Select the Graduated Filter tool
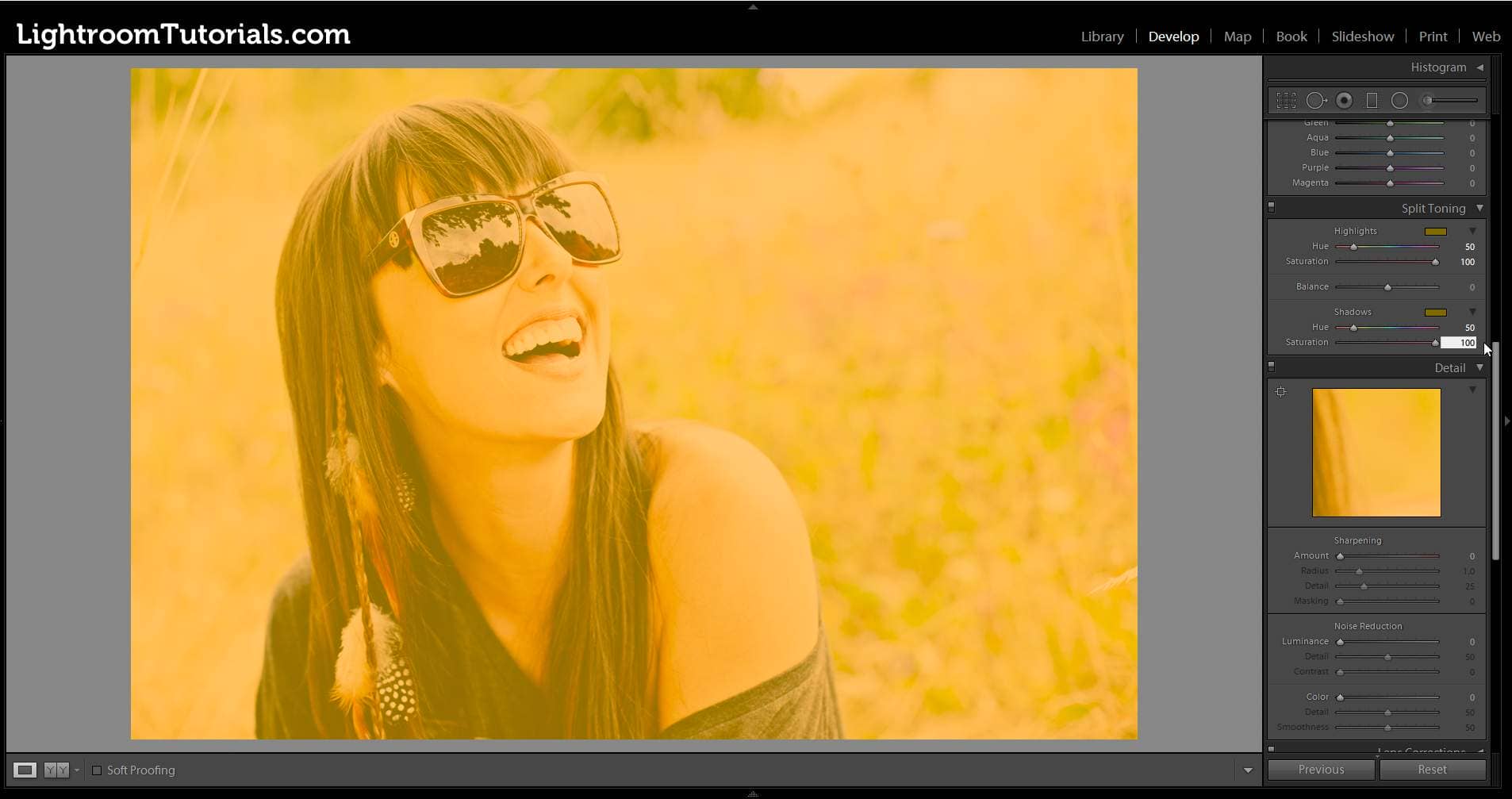Viewport: 1512px width, 799px height. 1372,101
